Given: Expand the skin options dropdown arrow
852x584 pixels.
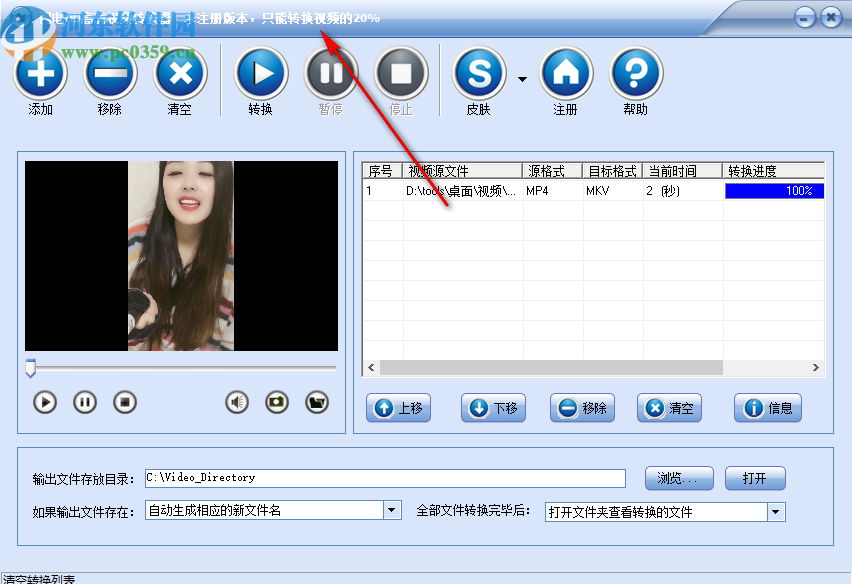Looking at the screenshot, I should click(x=522, y=77).
